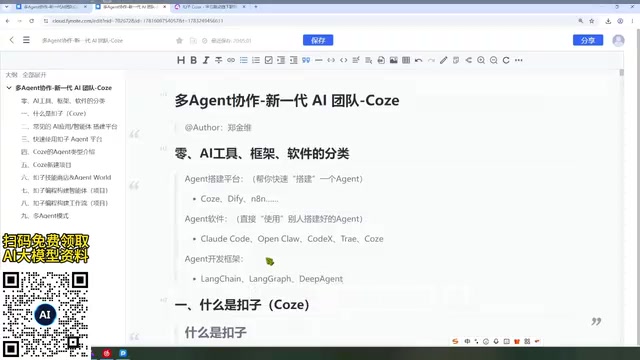Insert an unordered bullet list

[x=244, y=60]
